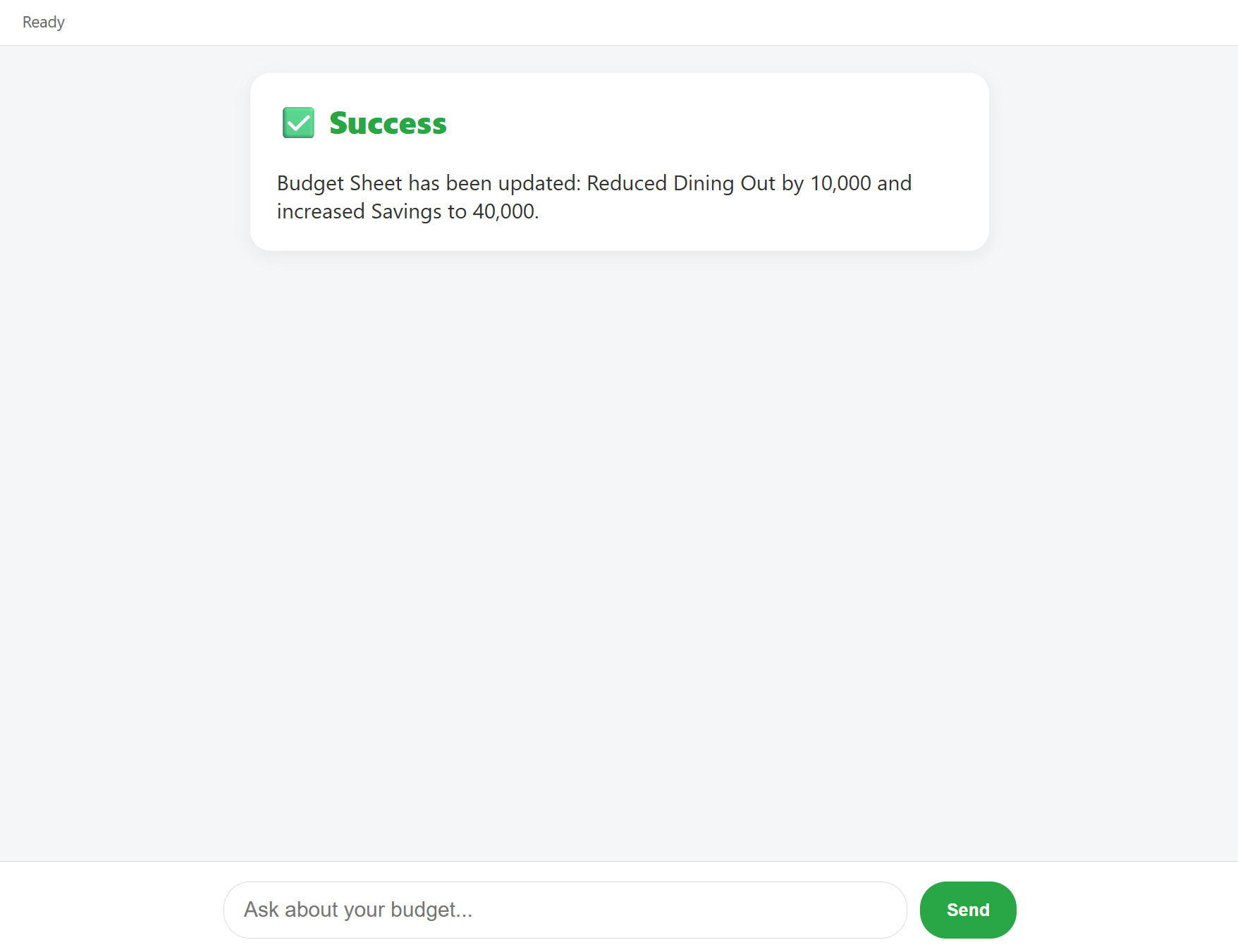Click the 'Budget Sheet' words in message

pos(339,183)
